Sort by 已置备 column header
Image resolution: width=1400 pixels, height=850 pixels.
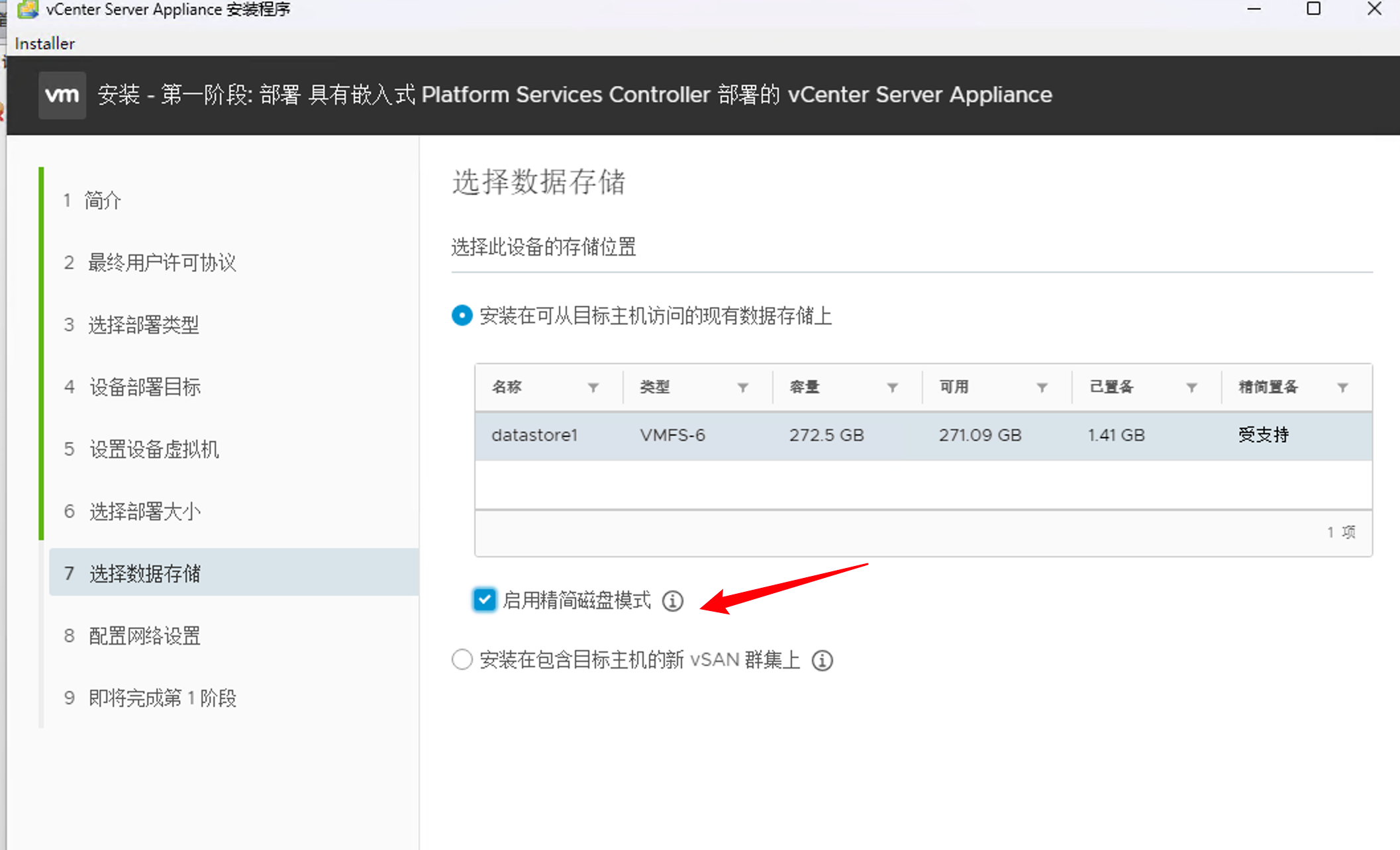click(1112, 387)
